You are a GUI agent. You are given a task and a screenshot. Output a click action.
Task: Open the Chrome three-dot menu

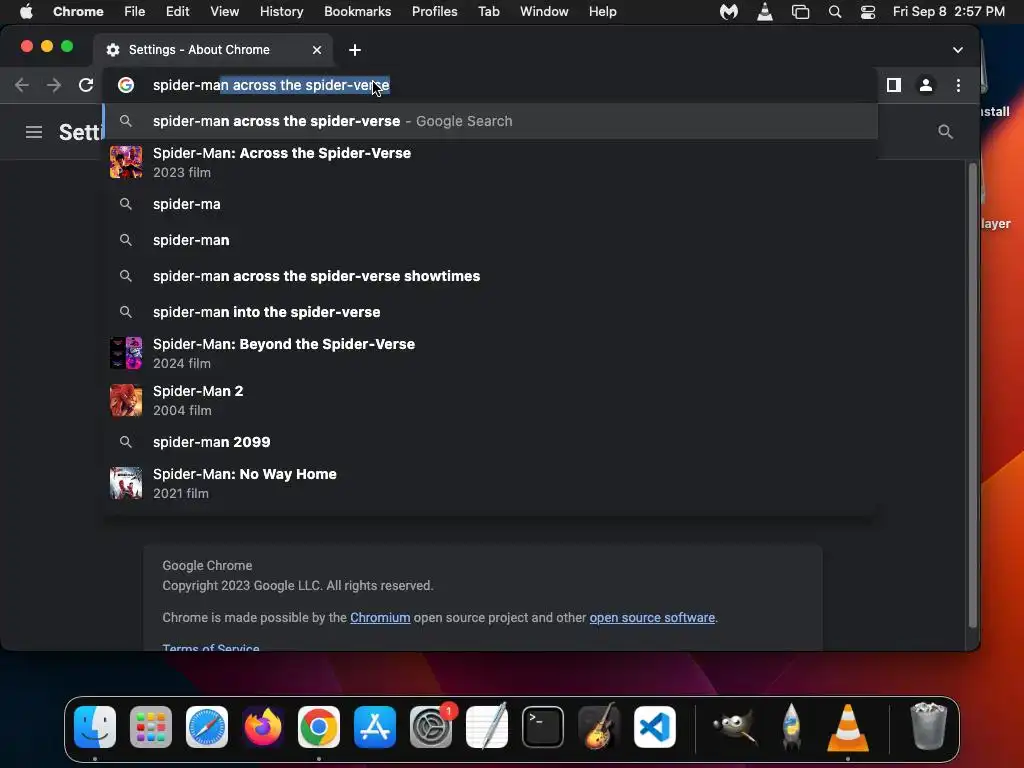(958, 85)
